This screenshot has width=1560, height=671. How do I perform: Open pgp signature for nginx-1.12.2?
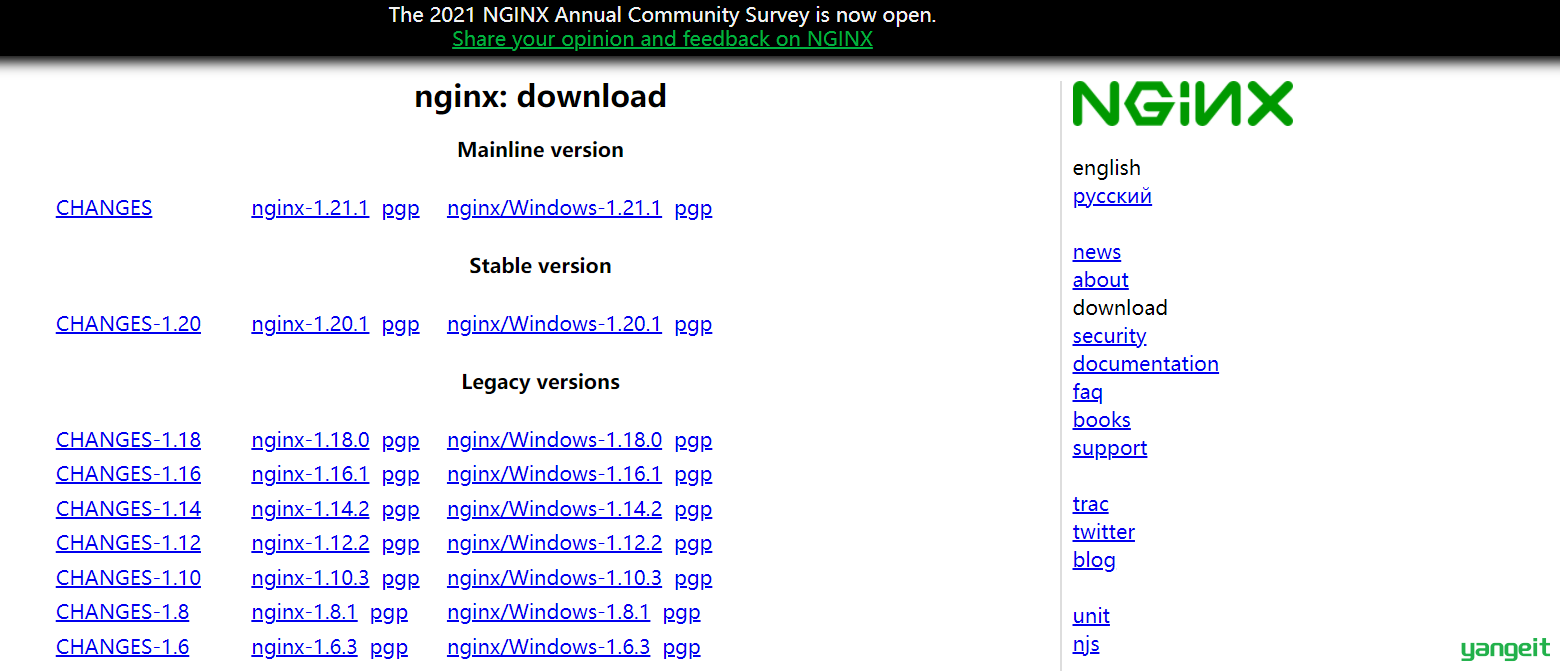401,544
